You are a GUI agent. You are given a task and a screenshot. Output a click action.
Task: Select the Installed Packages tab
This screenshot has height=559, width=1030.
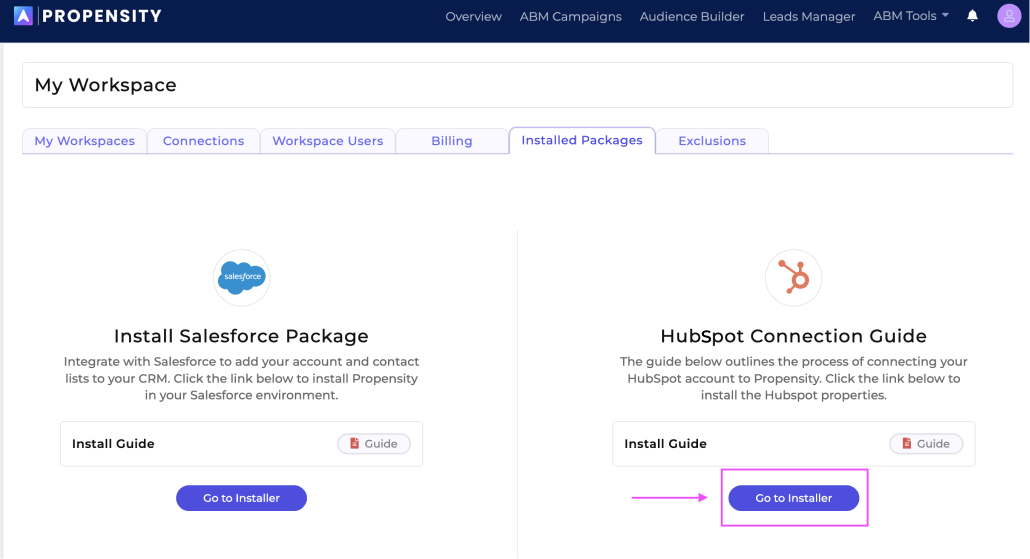(x=582, y=140)
